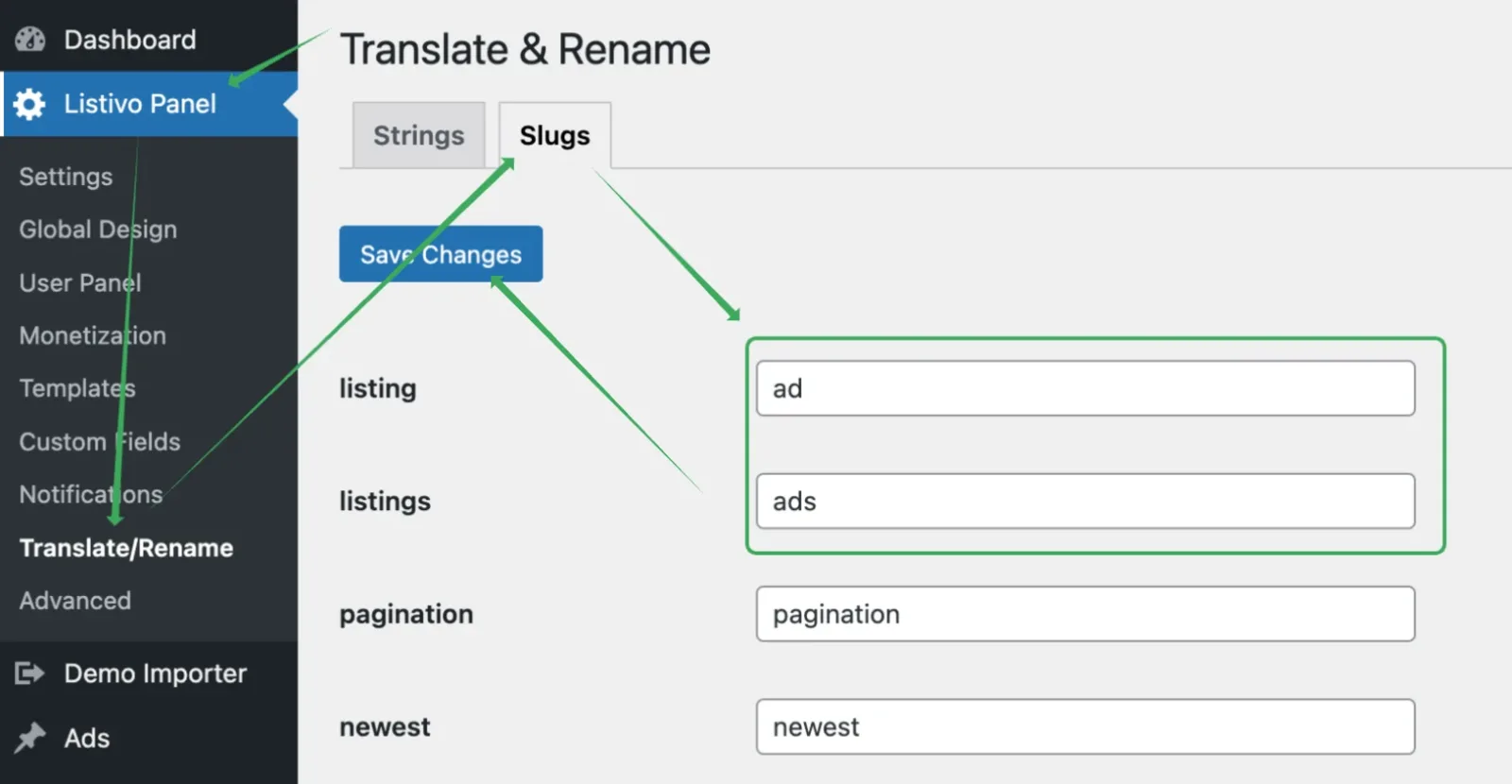Screen dimensions: 1512x784
Task: Edit the listings slug field containing 'ads'
Action: coord(1086,501)
